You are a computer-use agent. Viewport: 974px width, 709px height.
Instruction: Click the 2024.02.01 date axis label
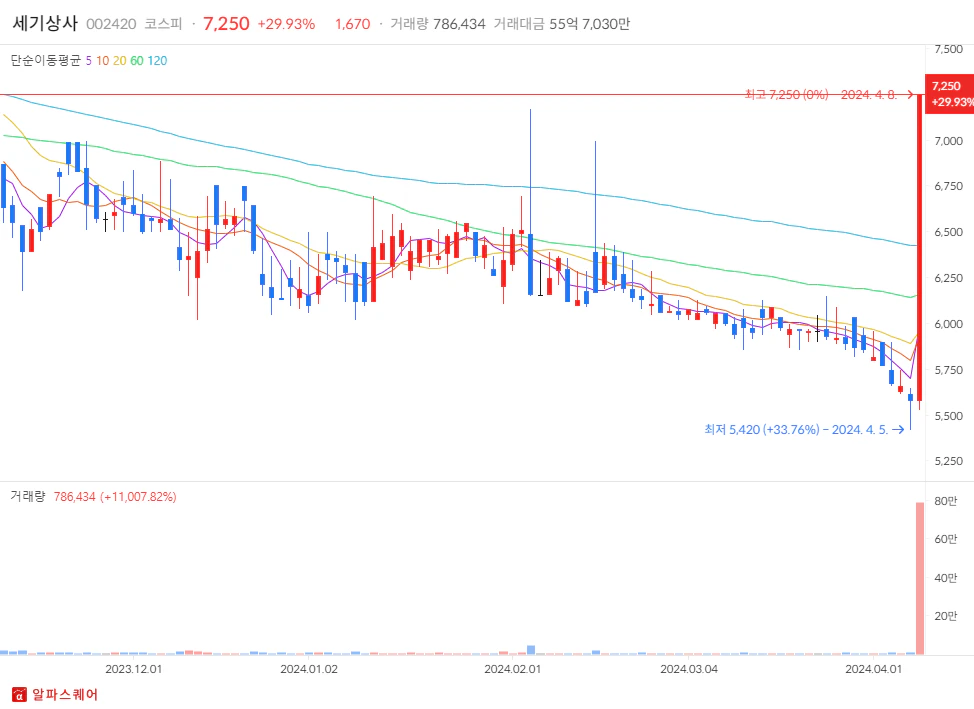point(512,669)
